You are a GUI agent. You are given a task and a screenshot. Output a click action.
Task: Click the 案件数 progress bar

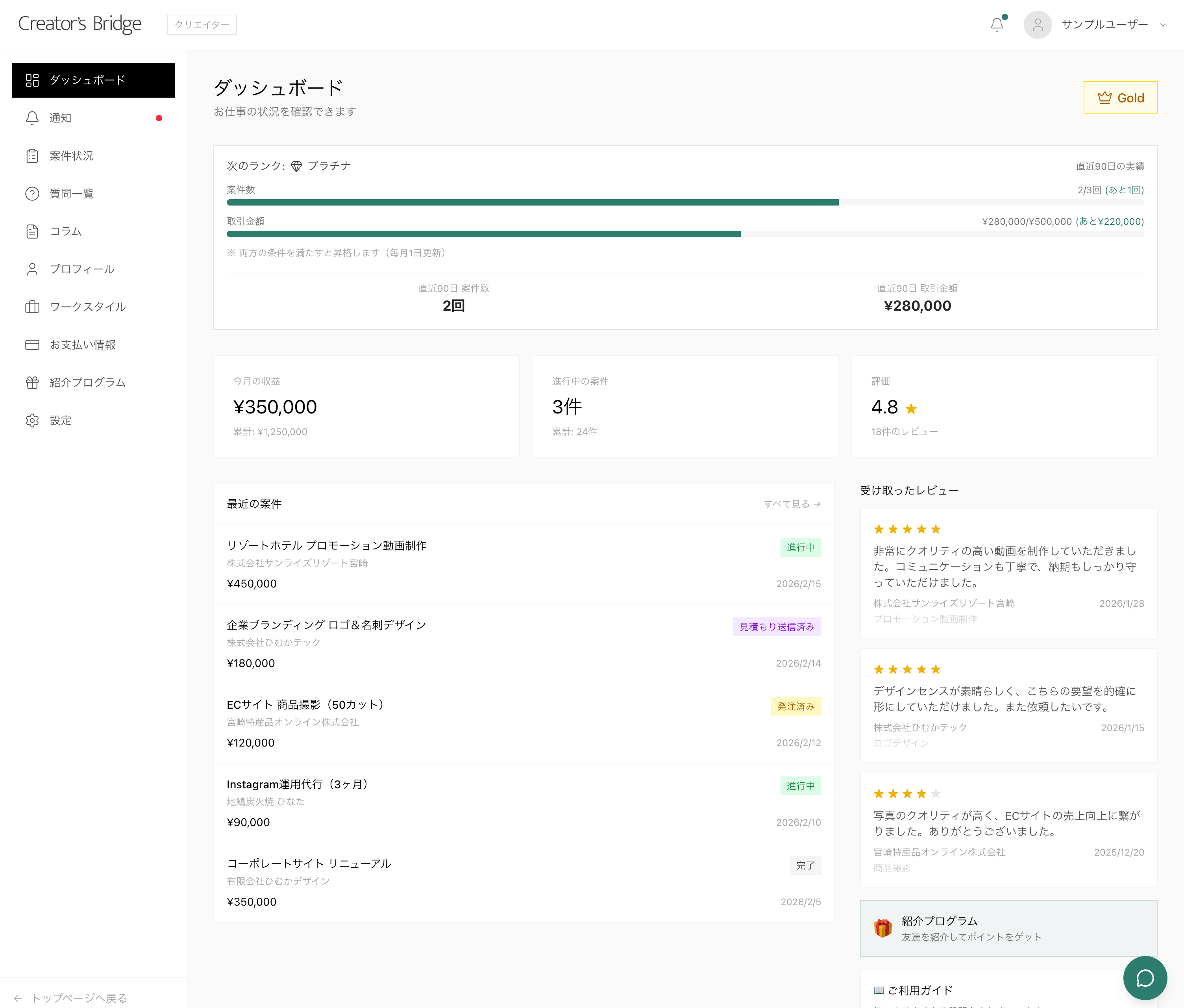click(x=685, y=202)
